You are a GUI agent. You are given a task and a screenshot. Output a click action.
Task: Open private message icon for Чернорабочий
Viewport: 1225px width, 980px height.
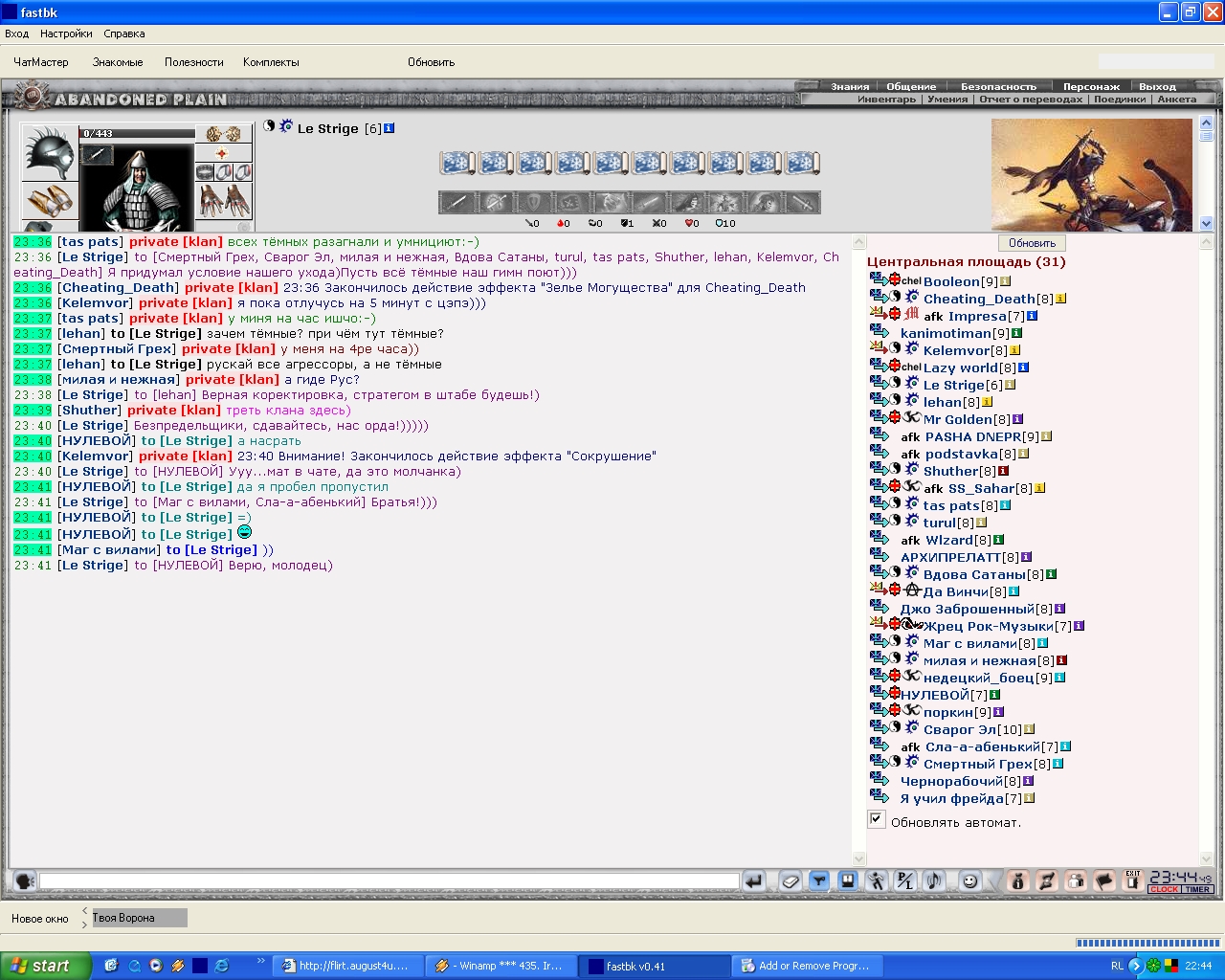coord(880,780)
